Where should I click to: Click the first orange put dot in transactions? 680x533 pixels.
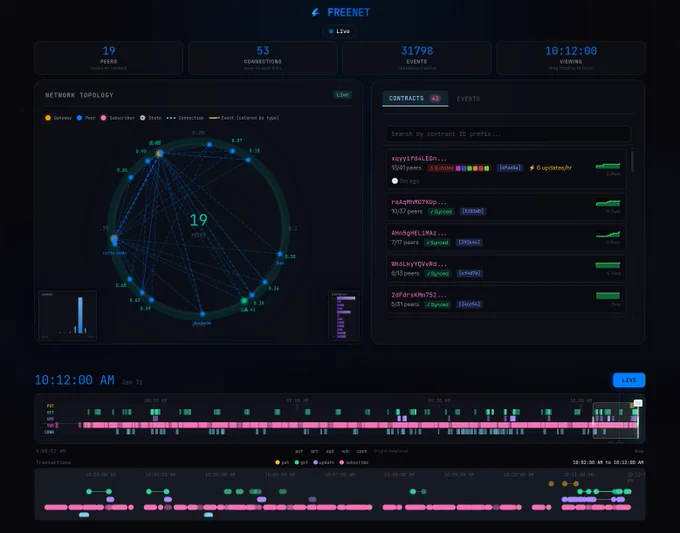click(x=551, y=484)
